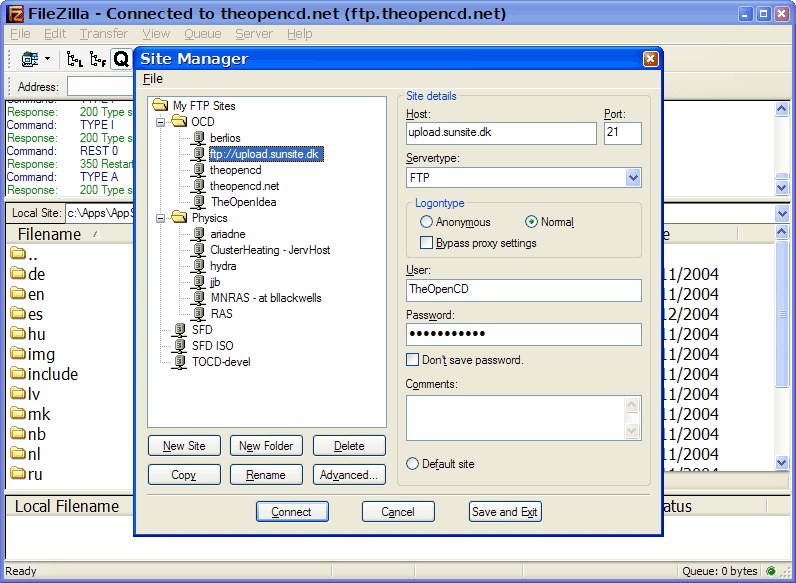The height and width of the screenshot is (583, 796).
Task: Collapse the OCD folder tree node
Action: (x=160, y=122)
